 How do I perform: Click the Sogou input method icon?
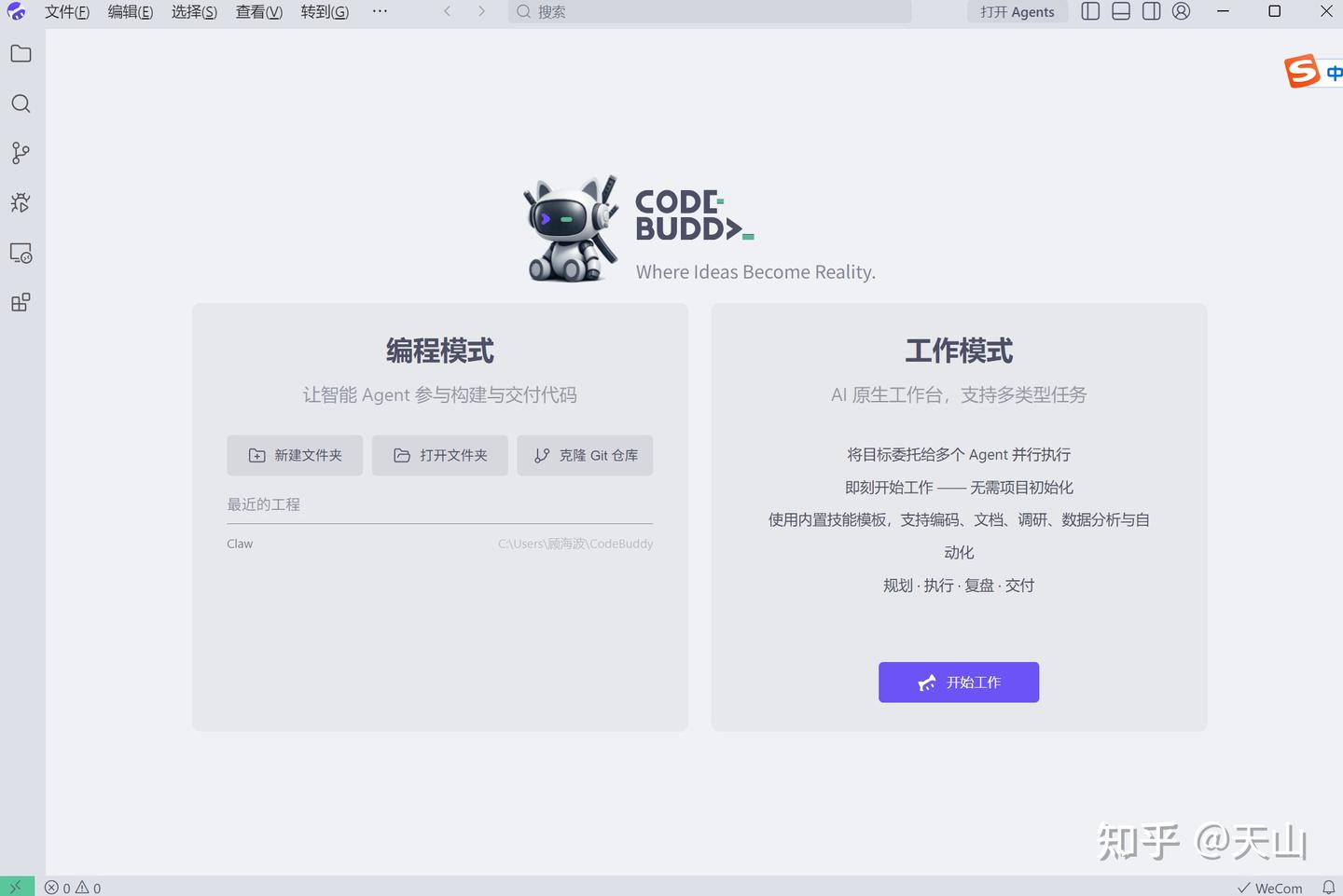1302,71
